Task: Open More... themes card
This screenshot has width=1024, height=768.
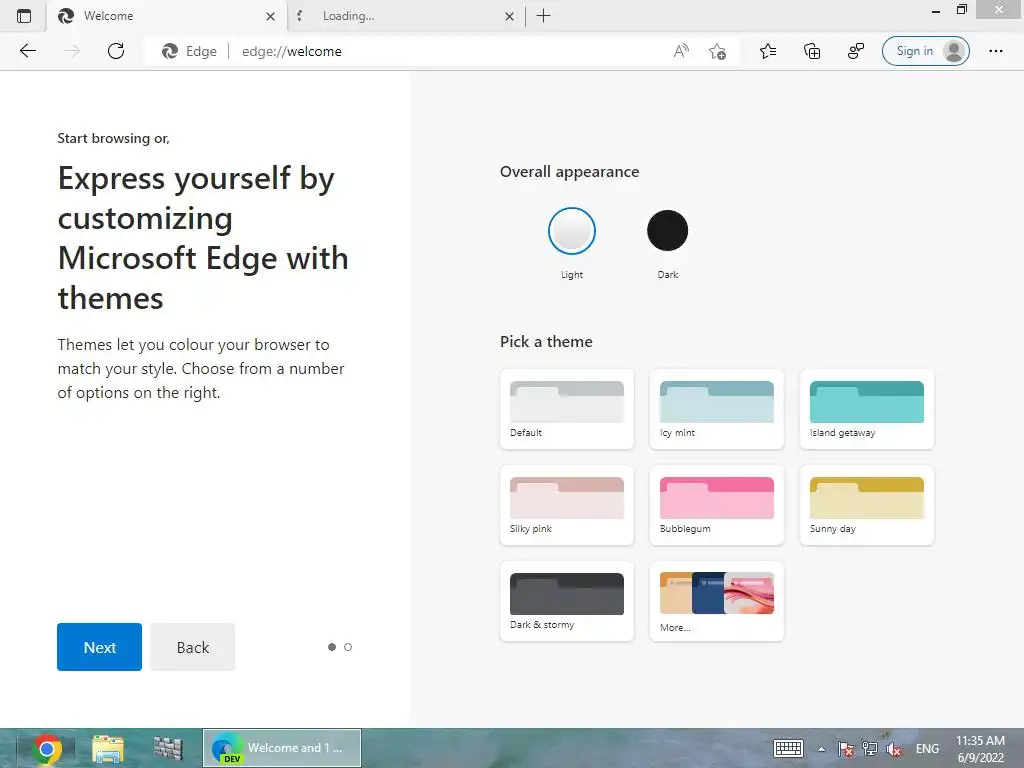Action: coord(716,601)
